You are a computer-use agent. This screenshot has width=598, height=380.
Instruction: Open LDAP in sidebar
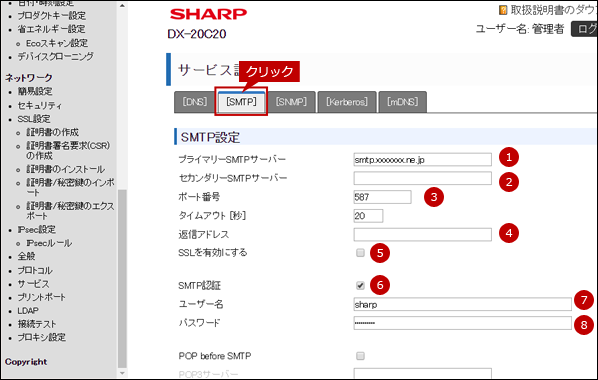click(x=28, y=311)
